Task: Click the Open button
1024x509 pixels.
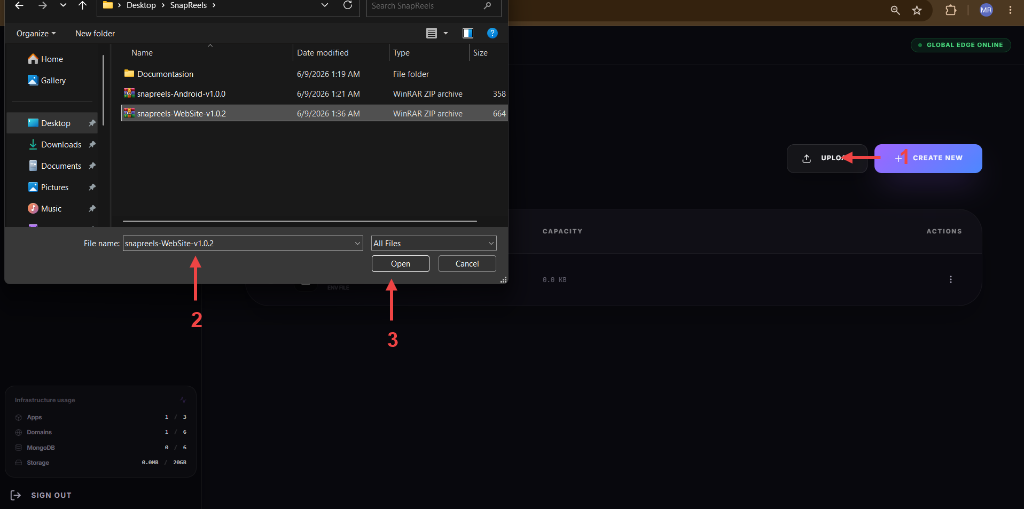Action: pos(400,264)
